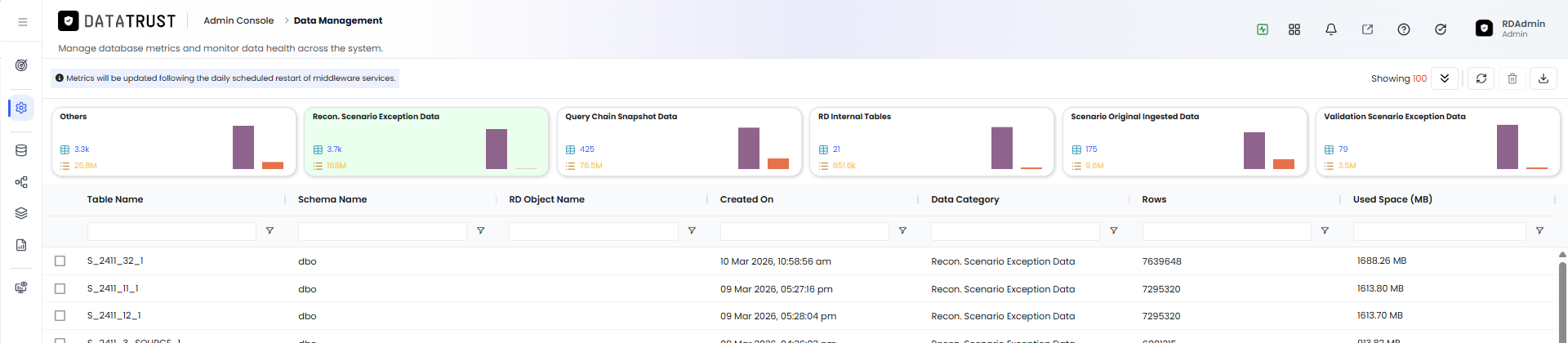
Task: Sort by Created On column header
Action: (746, 199)
